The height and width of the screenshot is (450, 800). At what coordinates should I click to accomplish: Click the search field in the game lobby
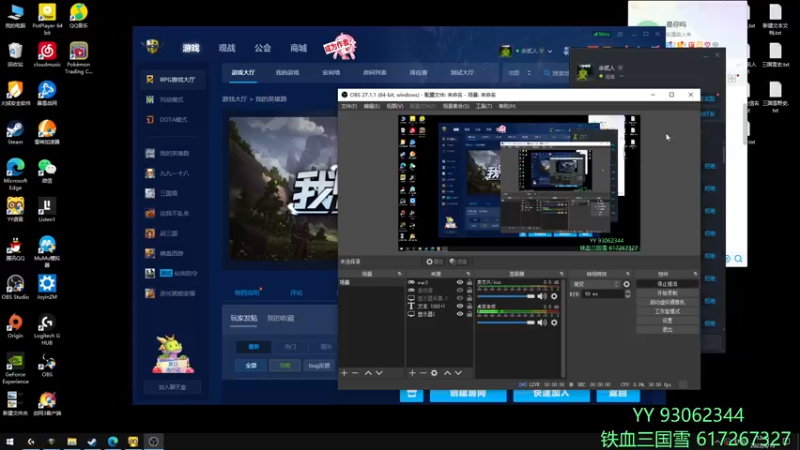point(556,73)
